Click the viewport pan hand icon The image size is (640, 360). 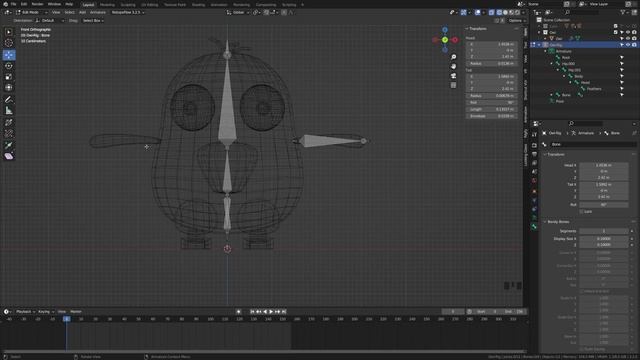pos(453,66)
